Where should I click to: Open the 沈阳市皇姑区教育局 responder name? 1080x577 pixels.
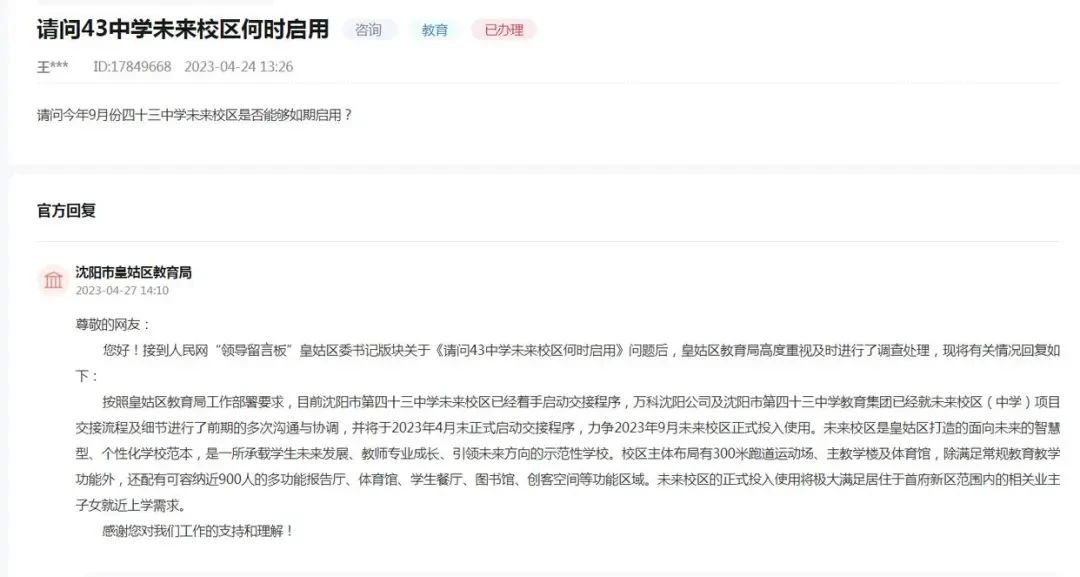pyautogui.click(x=134, y=273)
